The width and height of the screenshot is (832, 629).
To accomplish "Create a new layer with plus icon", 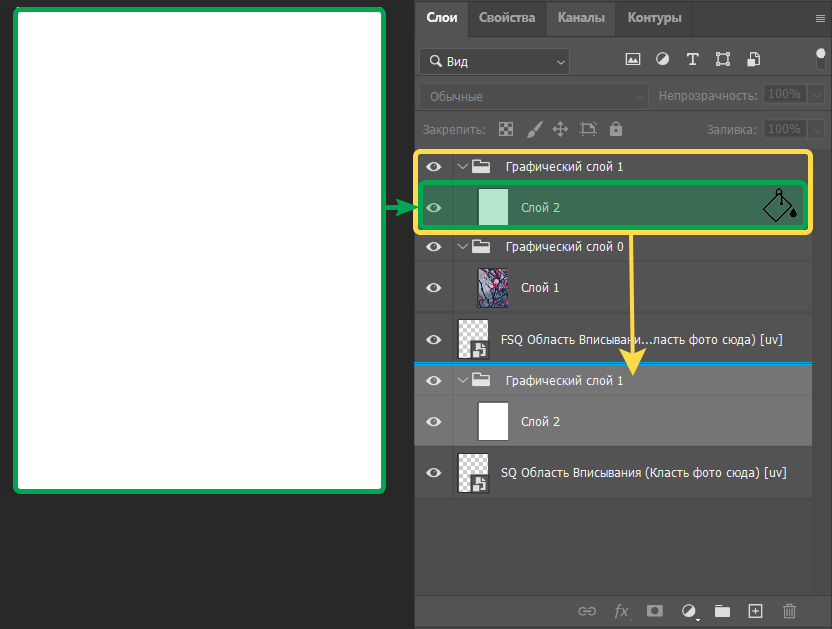I will pos(756,610).
